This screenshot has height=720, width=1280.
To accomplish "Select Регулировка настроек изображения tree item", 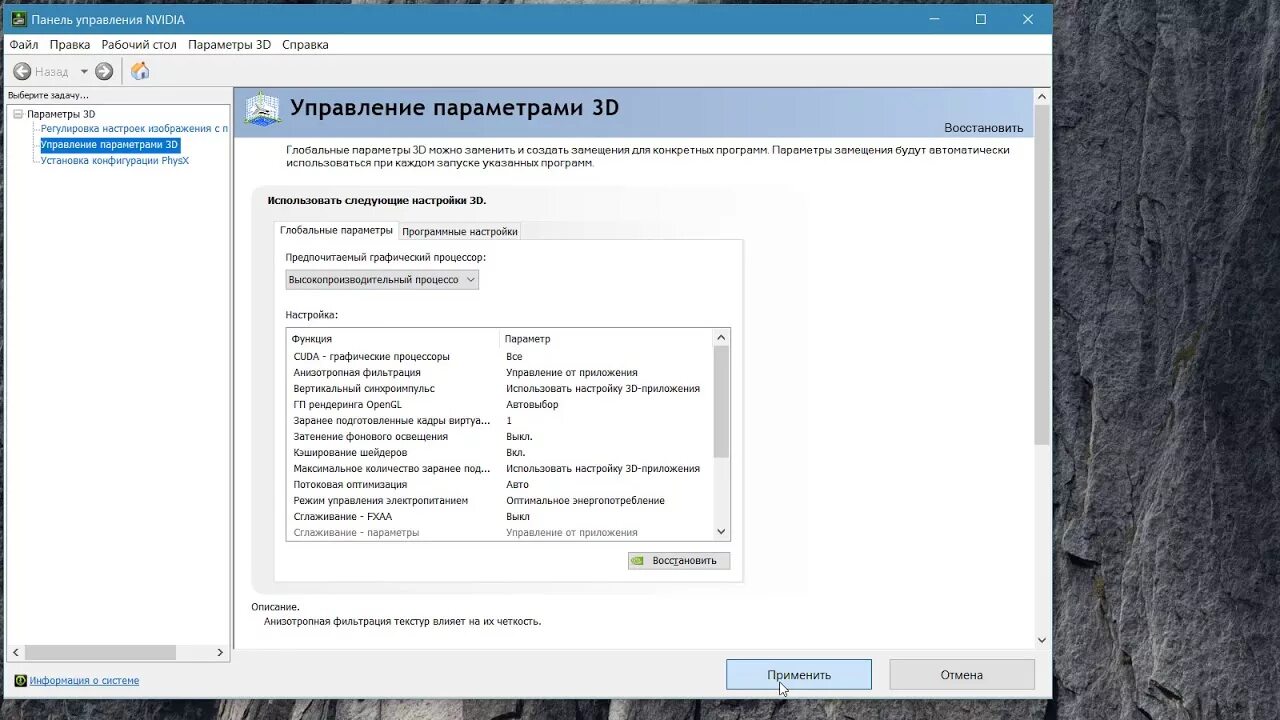I will [x=134, y=129].
